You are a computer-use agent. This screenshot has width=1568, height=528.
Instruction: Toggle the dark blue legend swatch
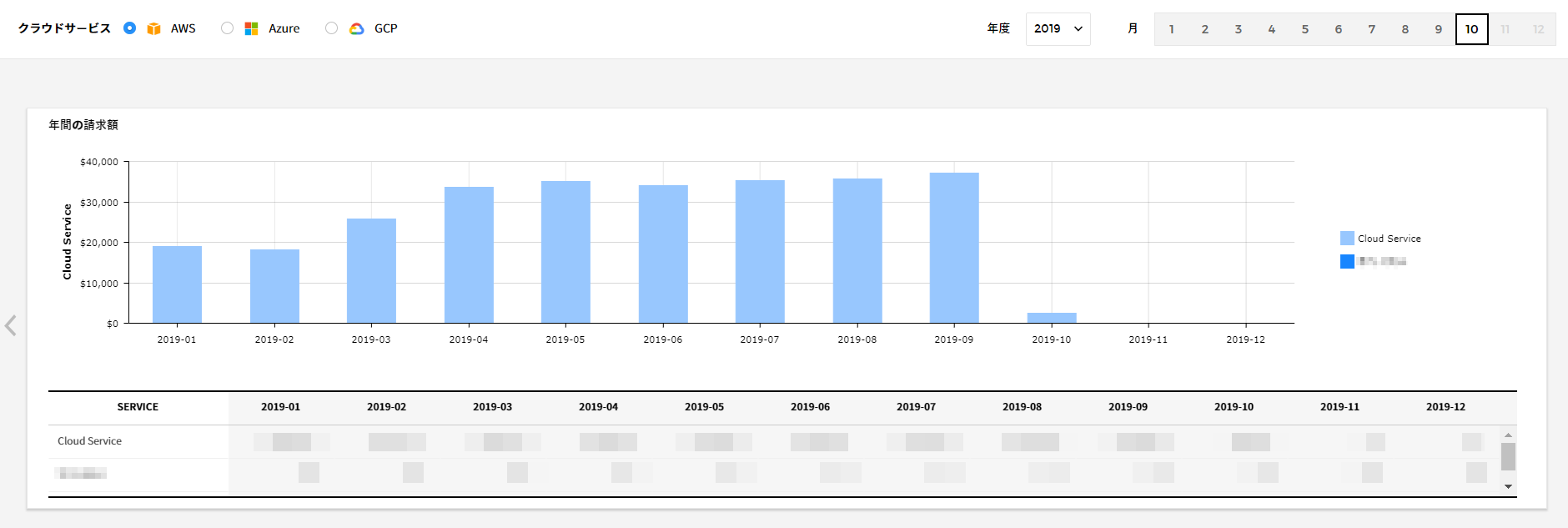coord(1347,262)
